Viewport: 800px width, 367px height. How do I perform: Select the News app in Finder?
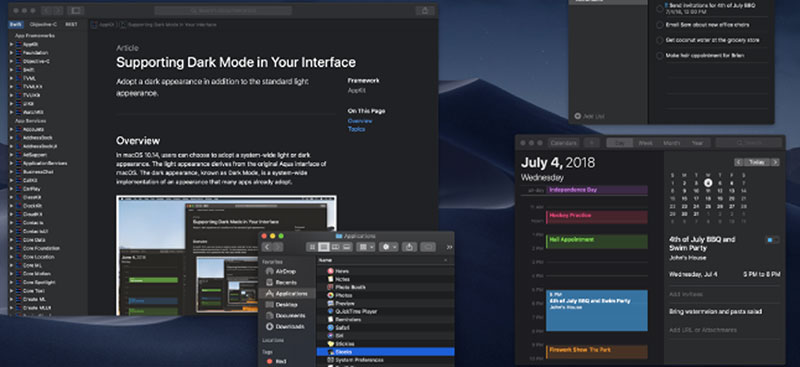(385, 271)
